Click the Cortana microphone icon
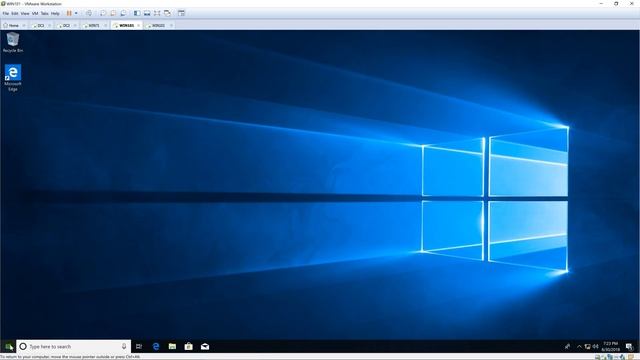 [x=124, y=347]
